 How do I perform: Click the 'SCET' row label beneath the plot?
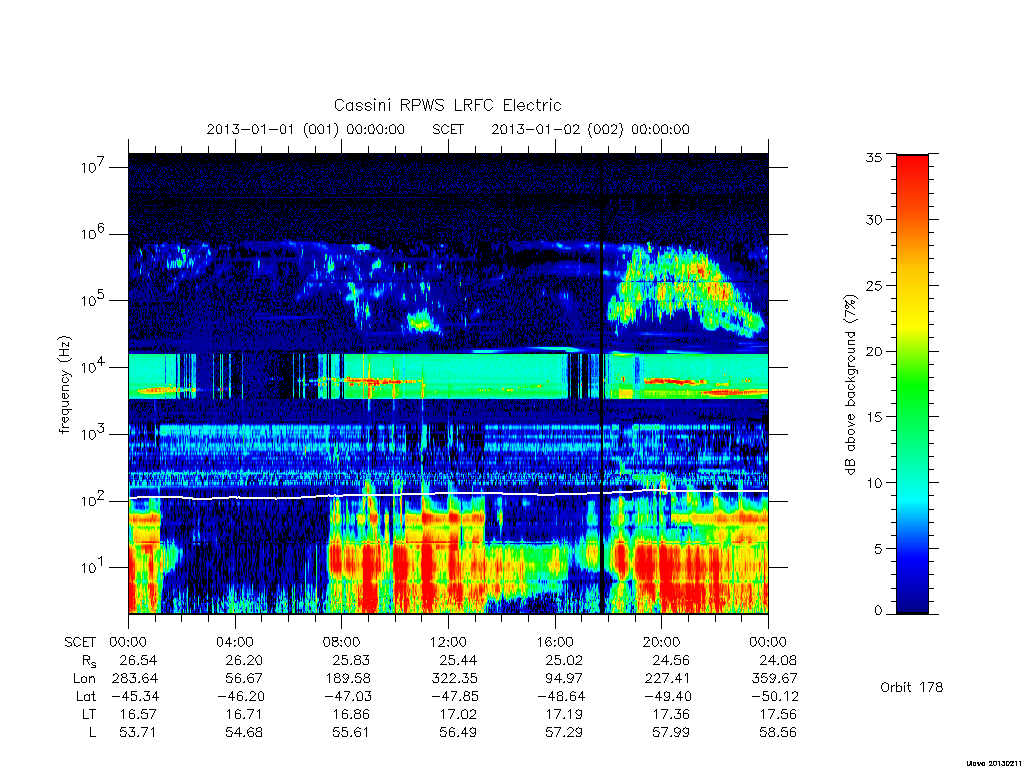coord(80,642)
